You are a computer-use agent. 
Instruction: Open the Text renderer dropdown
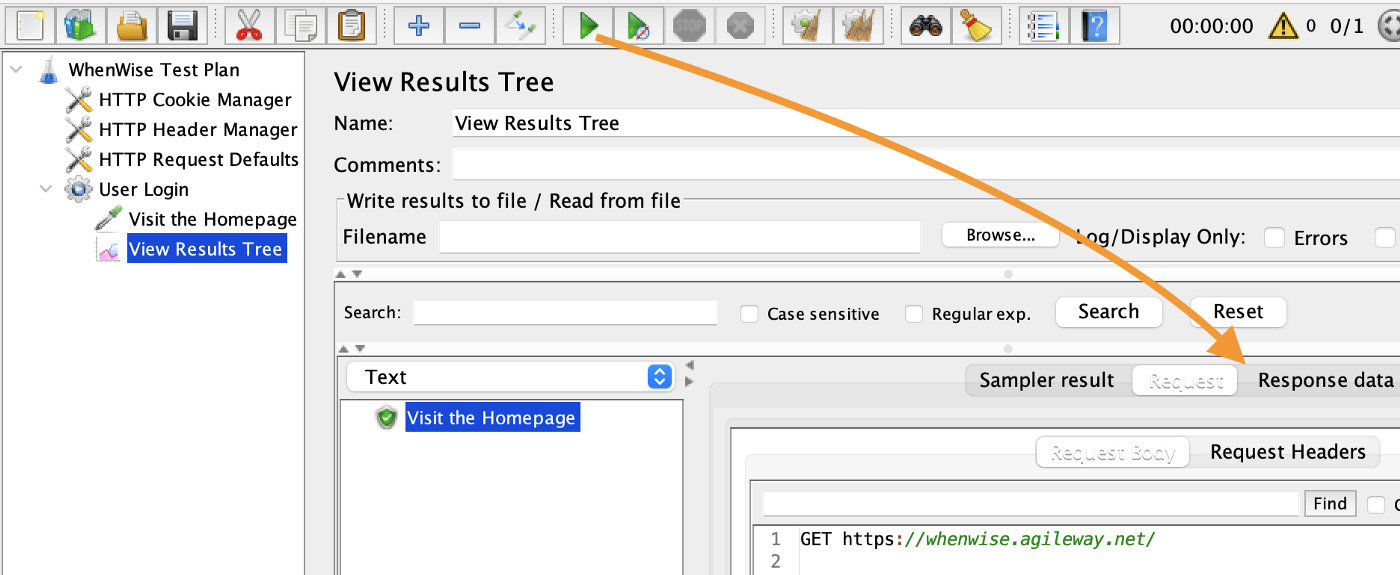coord(510,377)
